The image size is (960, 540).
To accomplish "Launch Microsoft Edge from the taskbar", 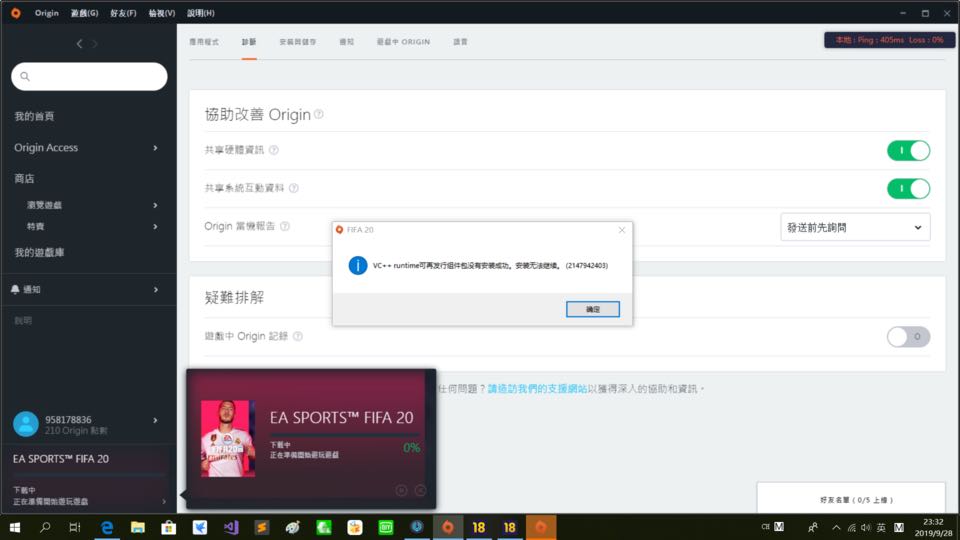I will 107,527.
